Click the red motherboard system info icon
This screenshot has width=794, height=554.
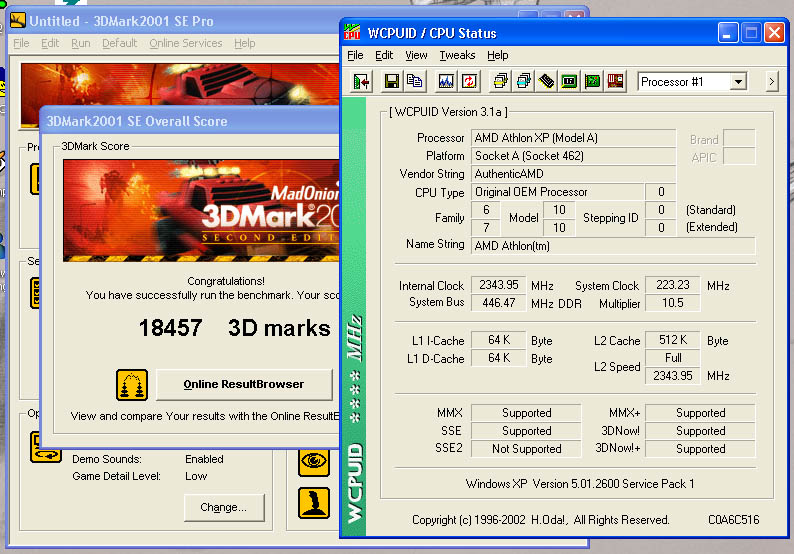615,82
